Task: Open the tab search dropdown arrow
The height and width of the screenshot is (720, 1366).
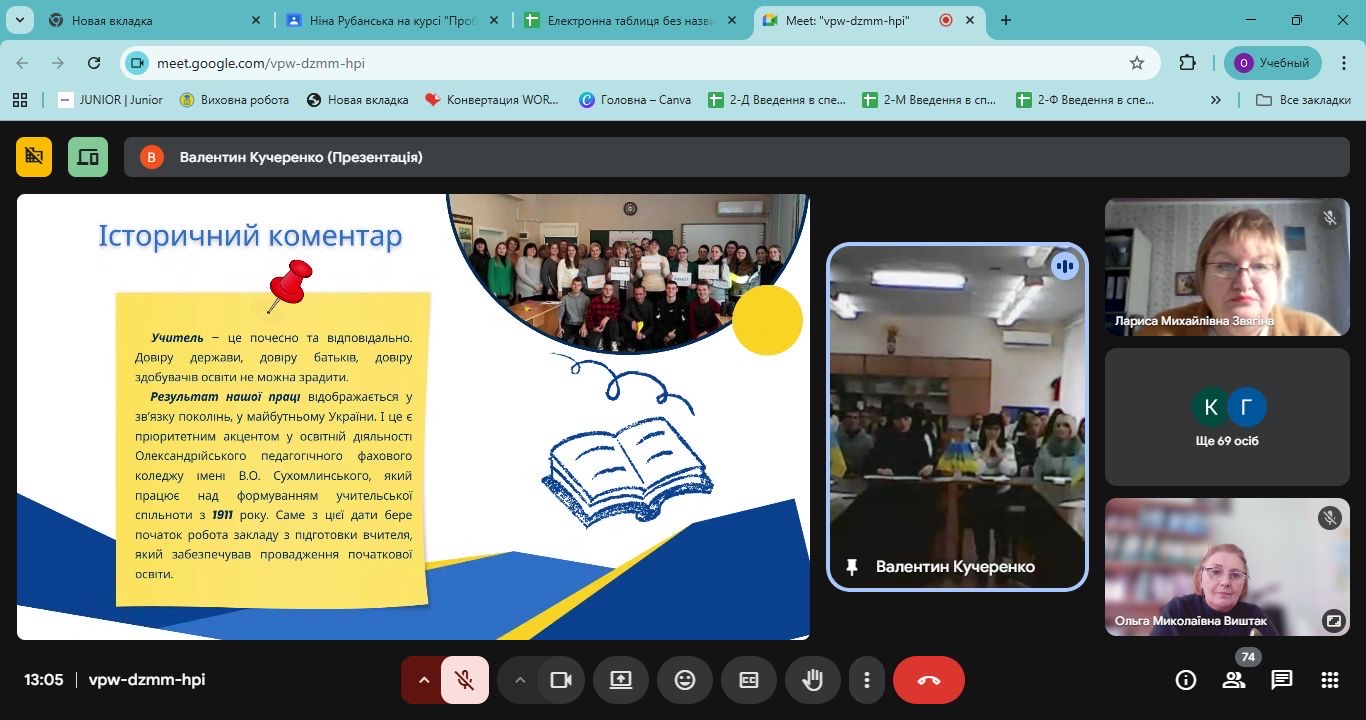Action: pyautogui.click(x=19, y=20)
